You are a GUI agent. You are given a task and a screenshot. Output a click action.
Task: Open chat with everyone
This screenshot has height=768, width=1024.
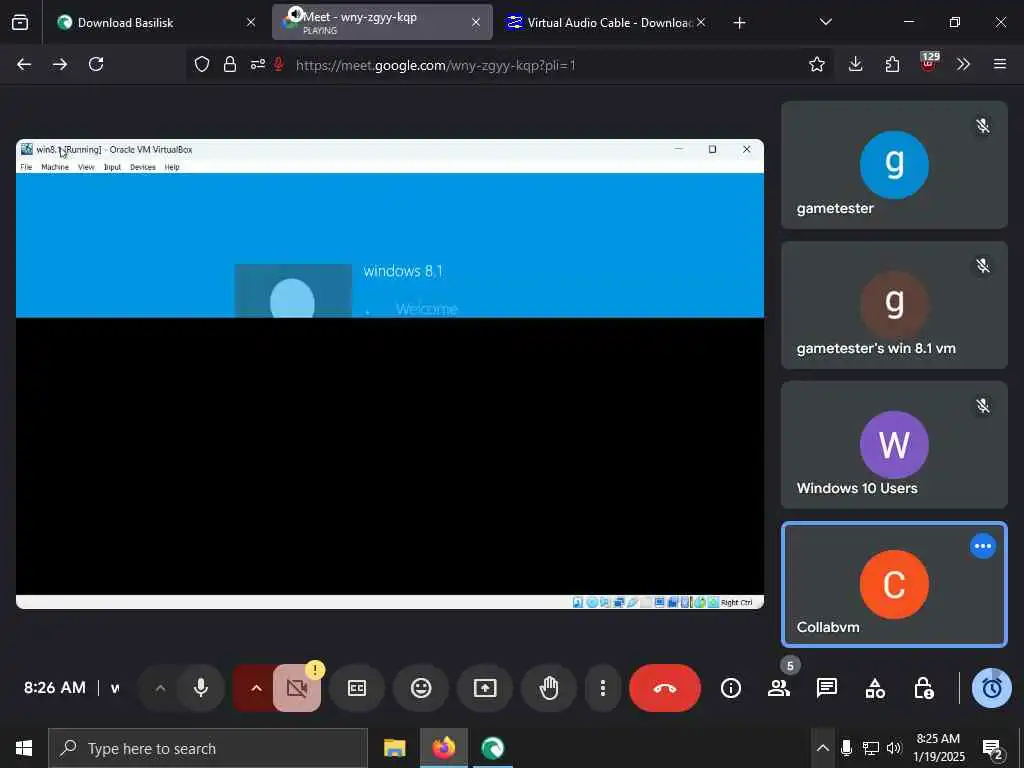(827, 688)
